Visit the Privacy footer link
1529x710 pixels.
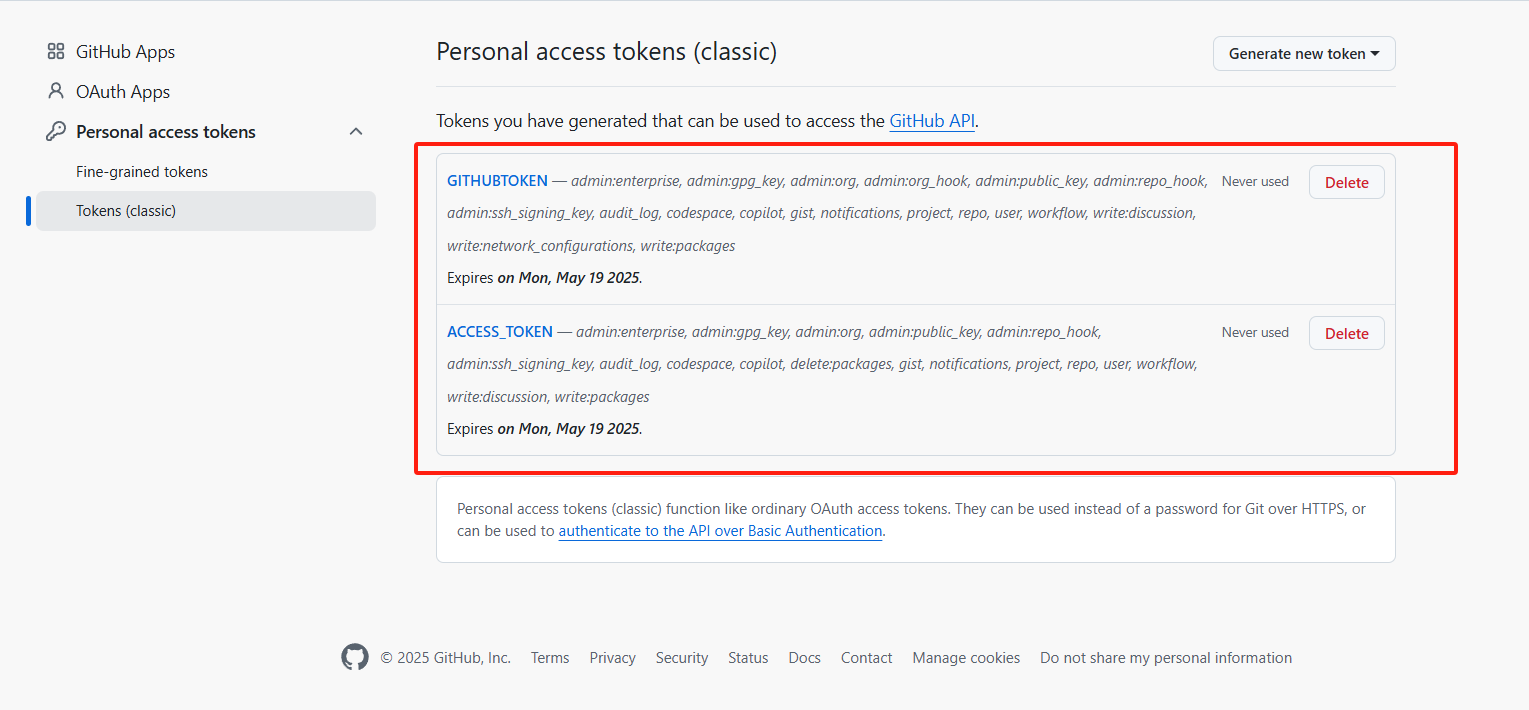[x=612, y=658]
